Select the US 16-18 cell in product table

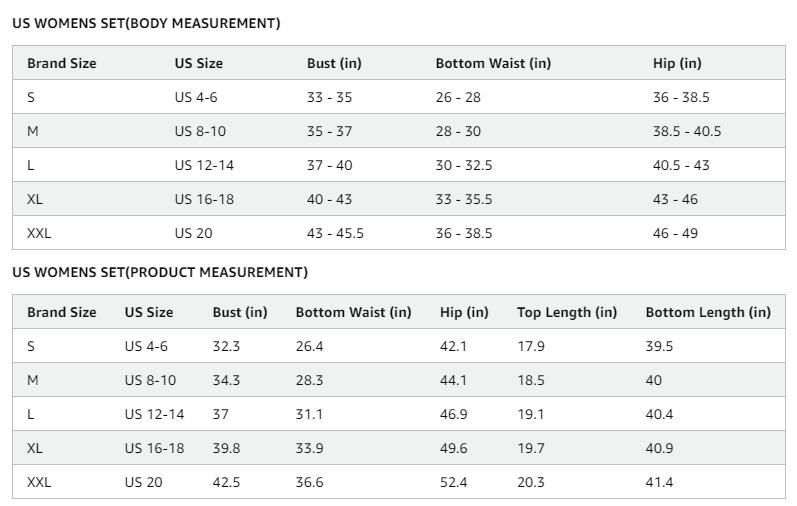tap(155, 449)
